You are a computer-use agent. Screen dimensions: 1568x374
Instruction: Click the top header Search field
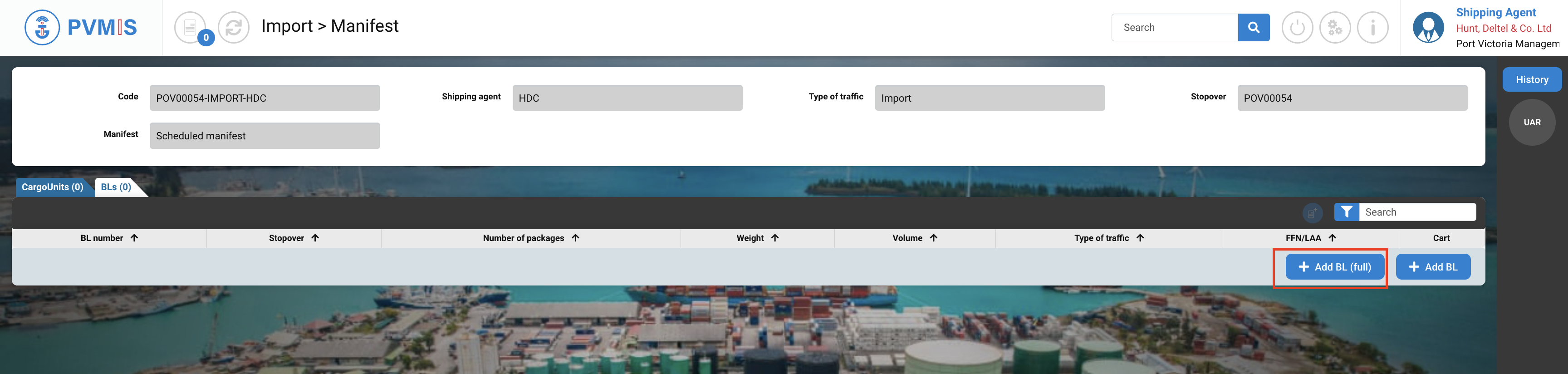coord(1174,27)
